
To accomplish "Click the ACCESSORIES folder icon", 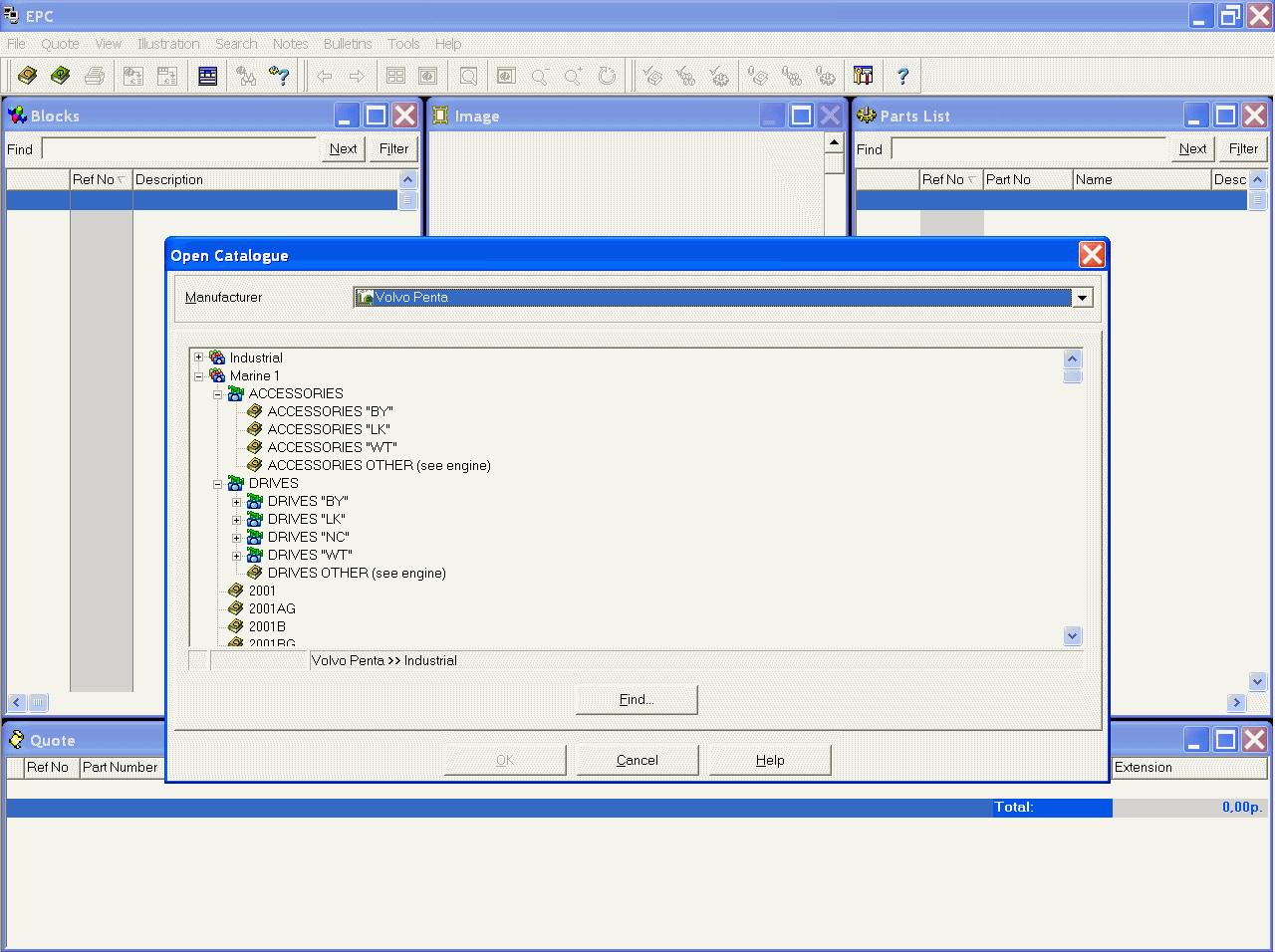I will pos(236,393).
